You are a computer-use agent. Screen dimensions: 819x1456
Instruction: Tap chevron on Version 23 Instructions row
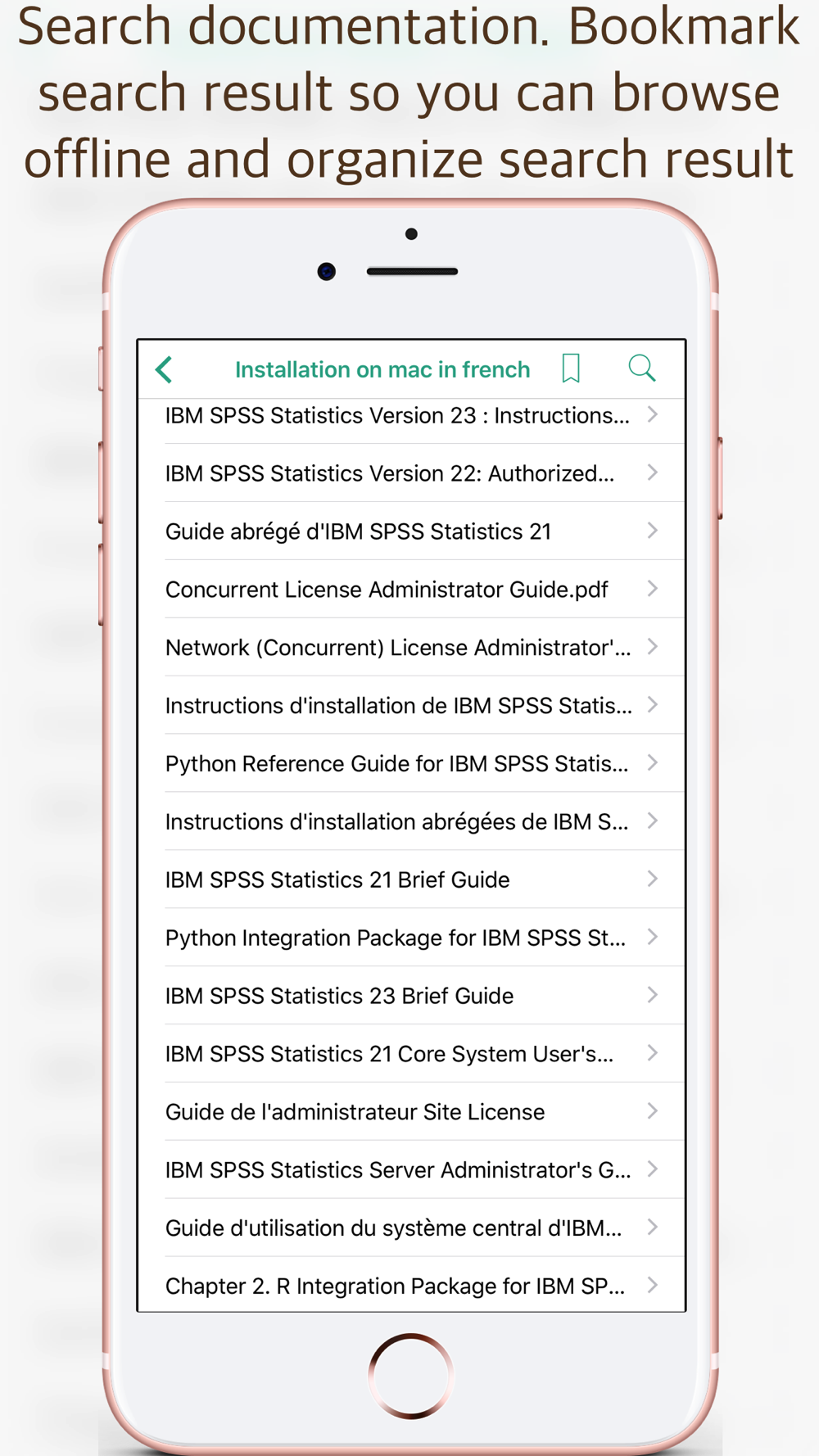[x=653, y=414]
